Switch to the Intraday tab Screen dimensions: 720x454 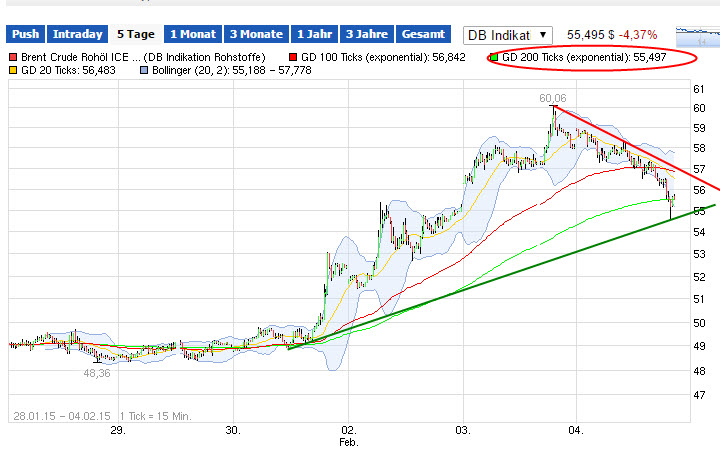78,34
